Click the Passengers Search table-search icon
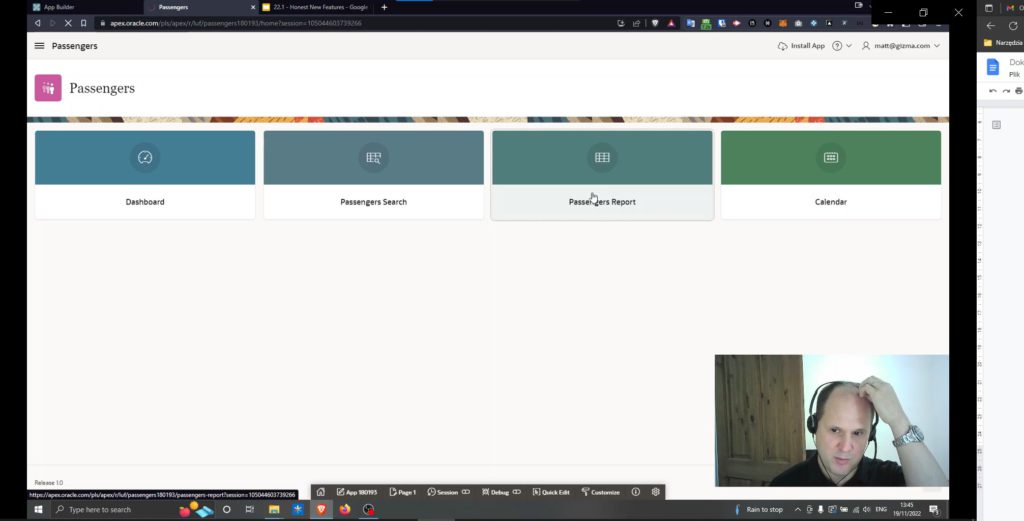 374,157
